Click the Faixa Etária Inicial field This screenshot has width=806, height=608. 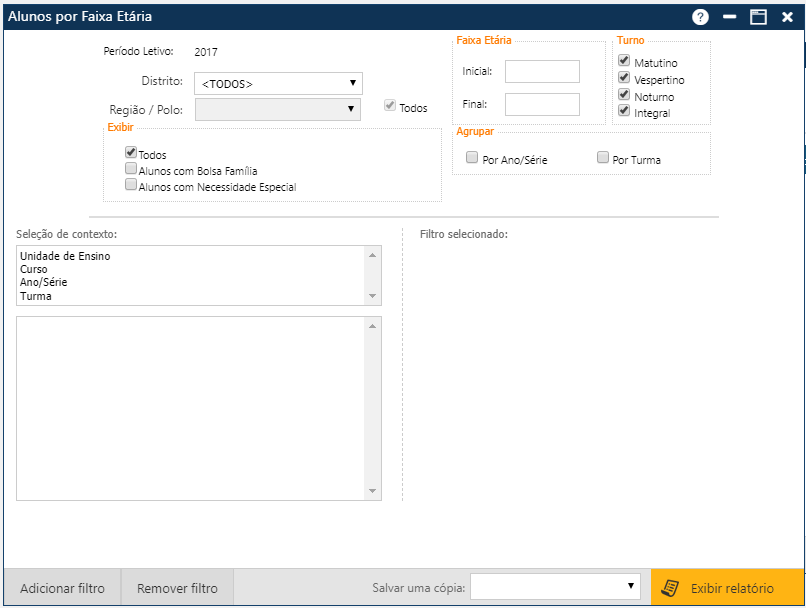[x=542, y=72]
